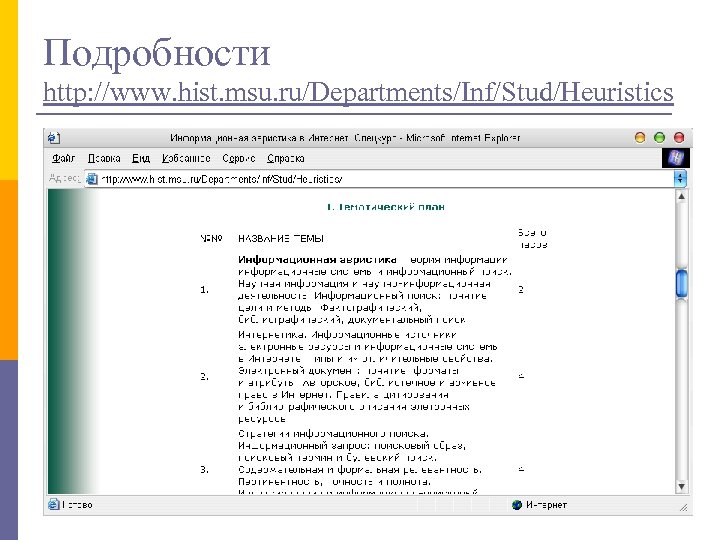Click row number 1. in the table

pos(204,289)
